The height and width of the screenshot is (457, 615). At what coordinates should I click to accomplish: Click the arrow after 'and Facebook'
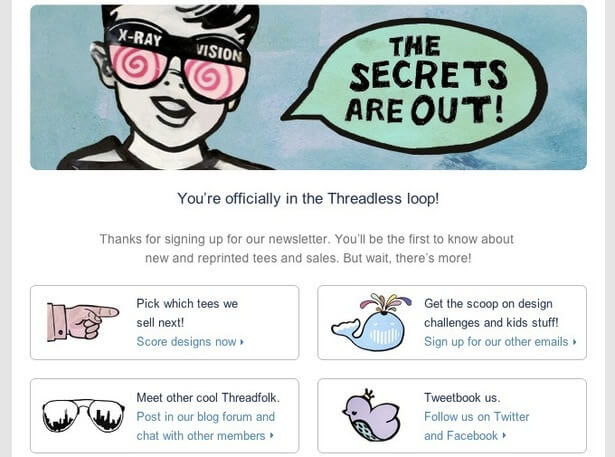504,436
